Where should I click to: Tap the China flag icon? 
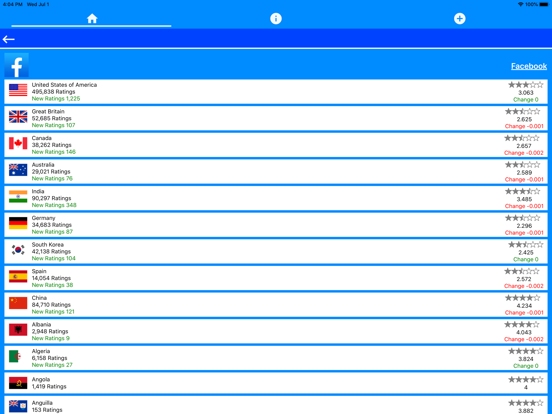(x=18, y=303)
